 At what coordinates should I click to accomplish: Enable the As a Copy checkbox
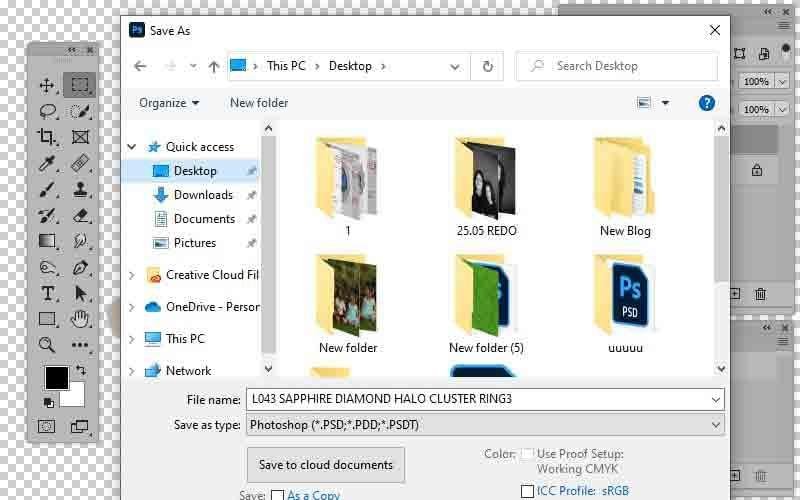tap(278, 495)
